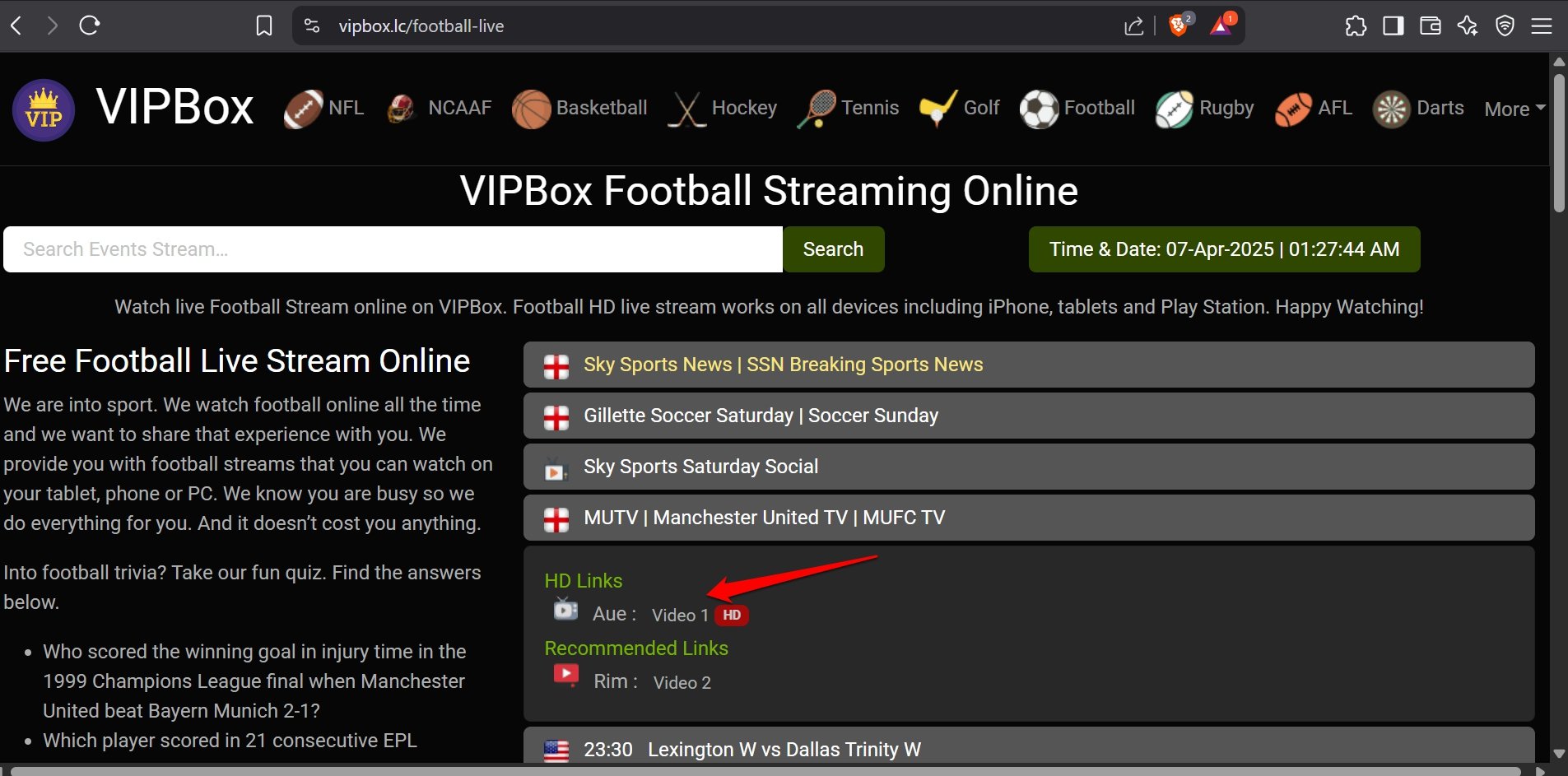Bookmark this page
This screenshot has height=776, width=1568.
(263, 26)
